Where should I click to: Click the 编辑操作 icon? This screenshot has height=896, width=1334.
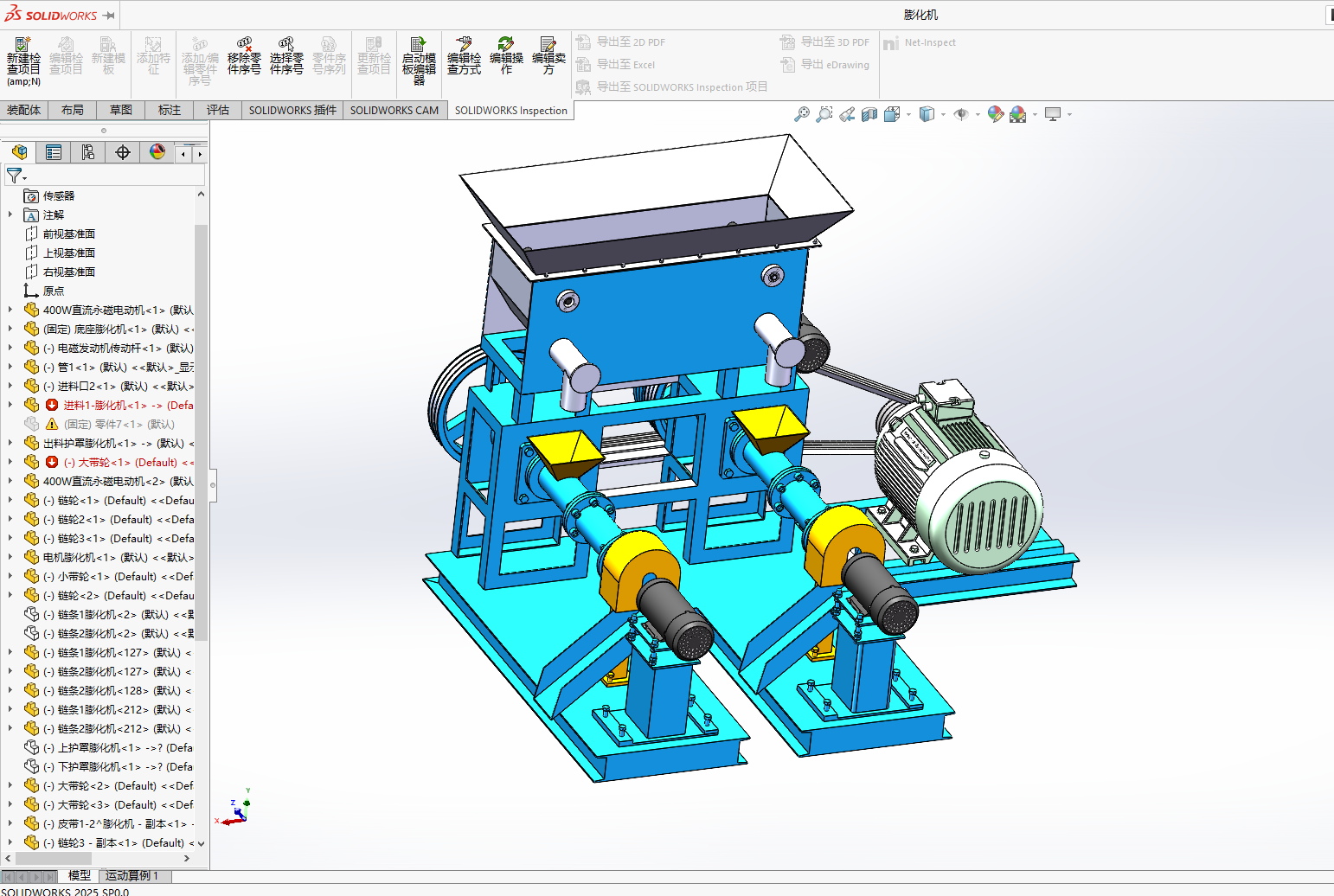[x=506, y=56]
